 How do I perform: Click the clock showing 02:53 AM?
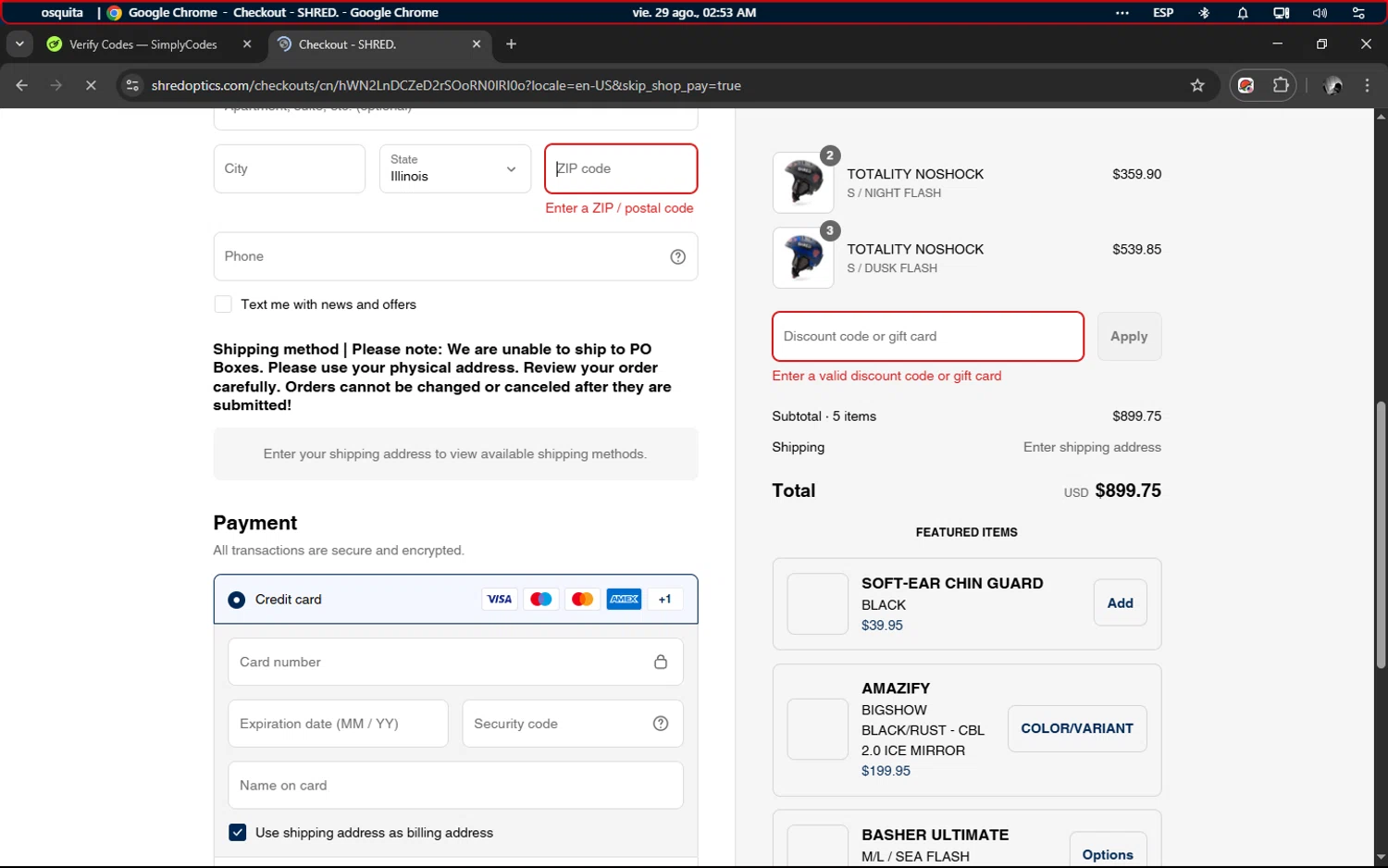694,13
